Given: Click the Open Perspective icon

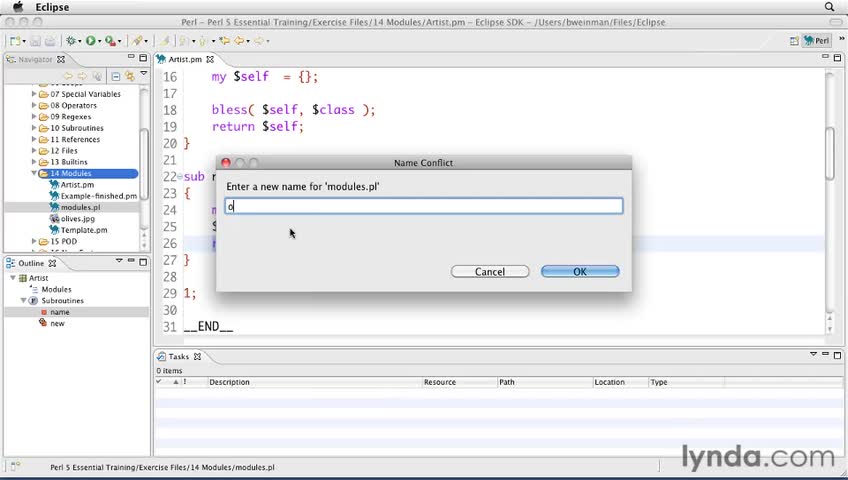Looking at the screenshot, I should (794, 41).
